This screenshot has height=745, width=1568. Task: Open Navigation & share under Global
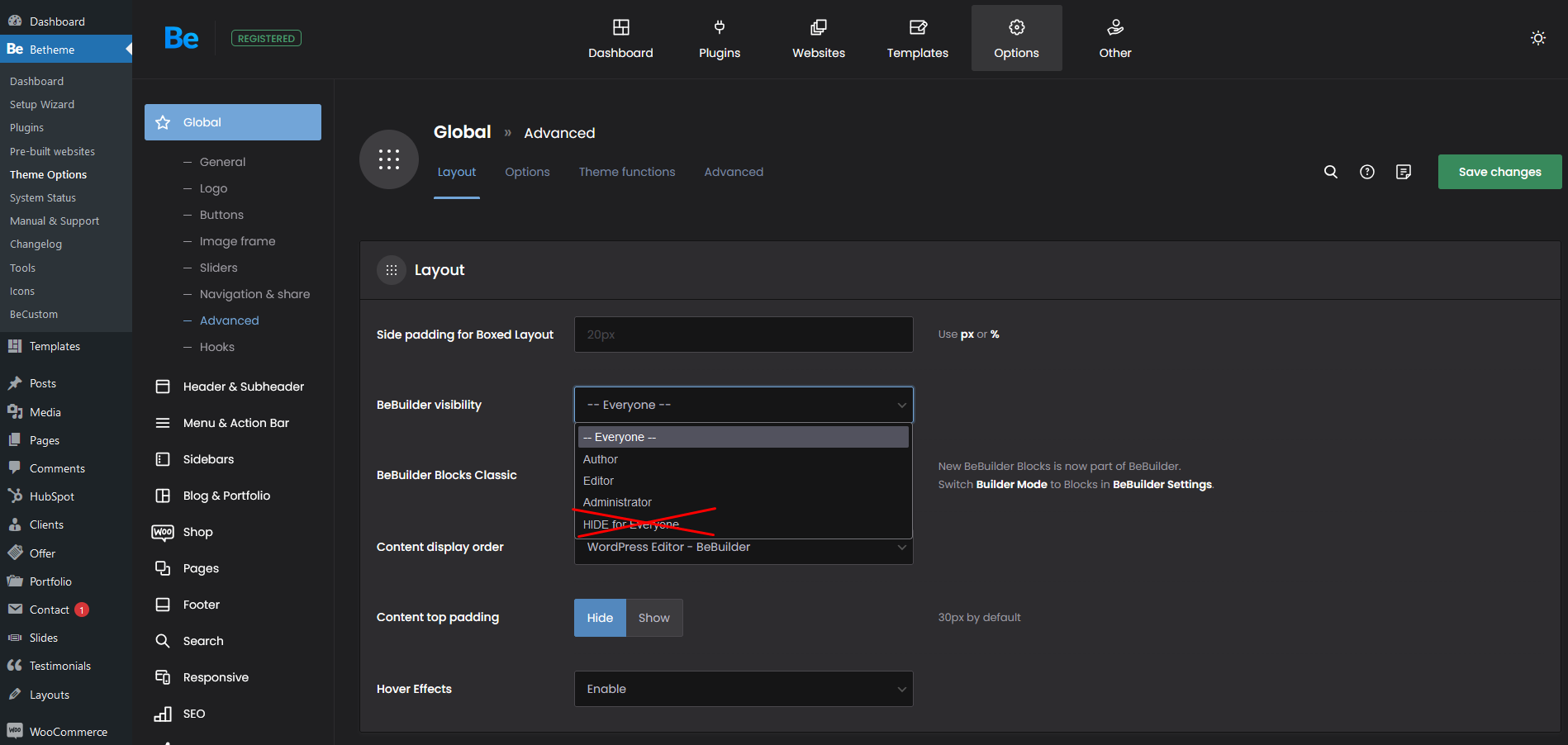point(254,294)
